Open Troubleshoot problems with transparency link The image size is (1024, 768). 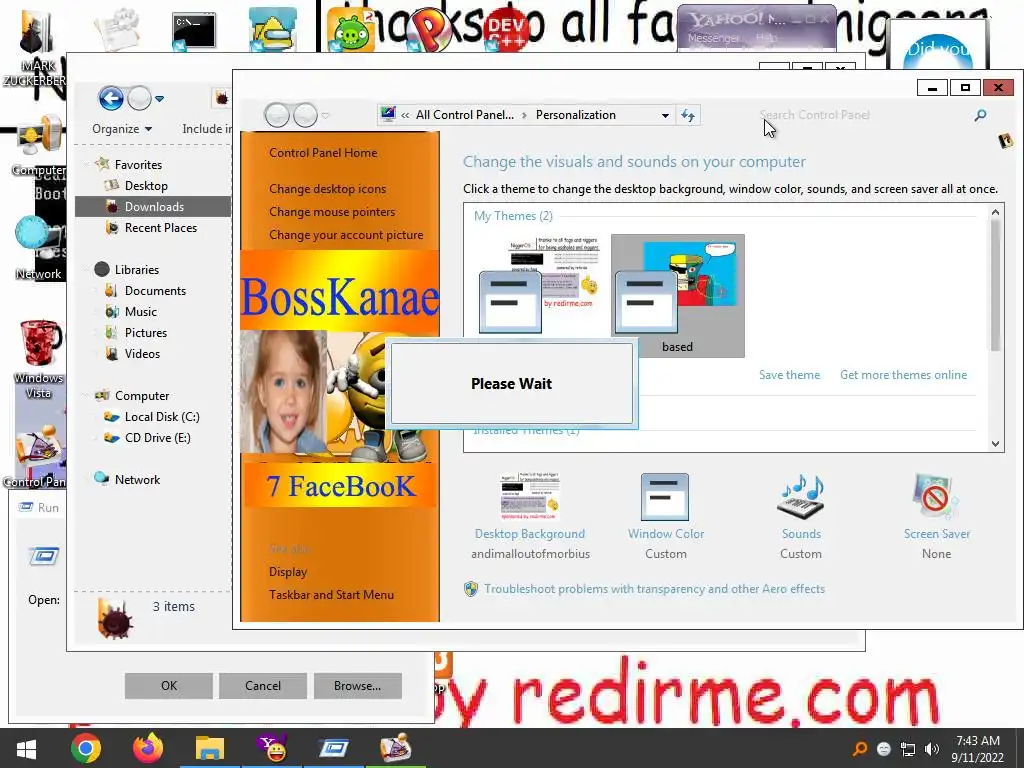coord(654,589)
